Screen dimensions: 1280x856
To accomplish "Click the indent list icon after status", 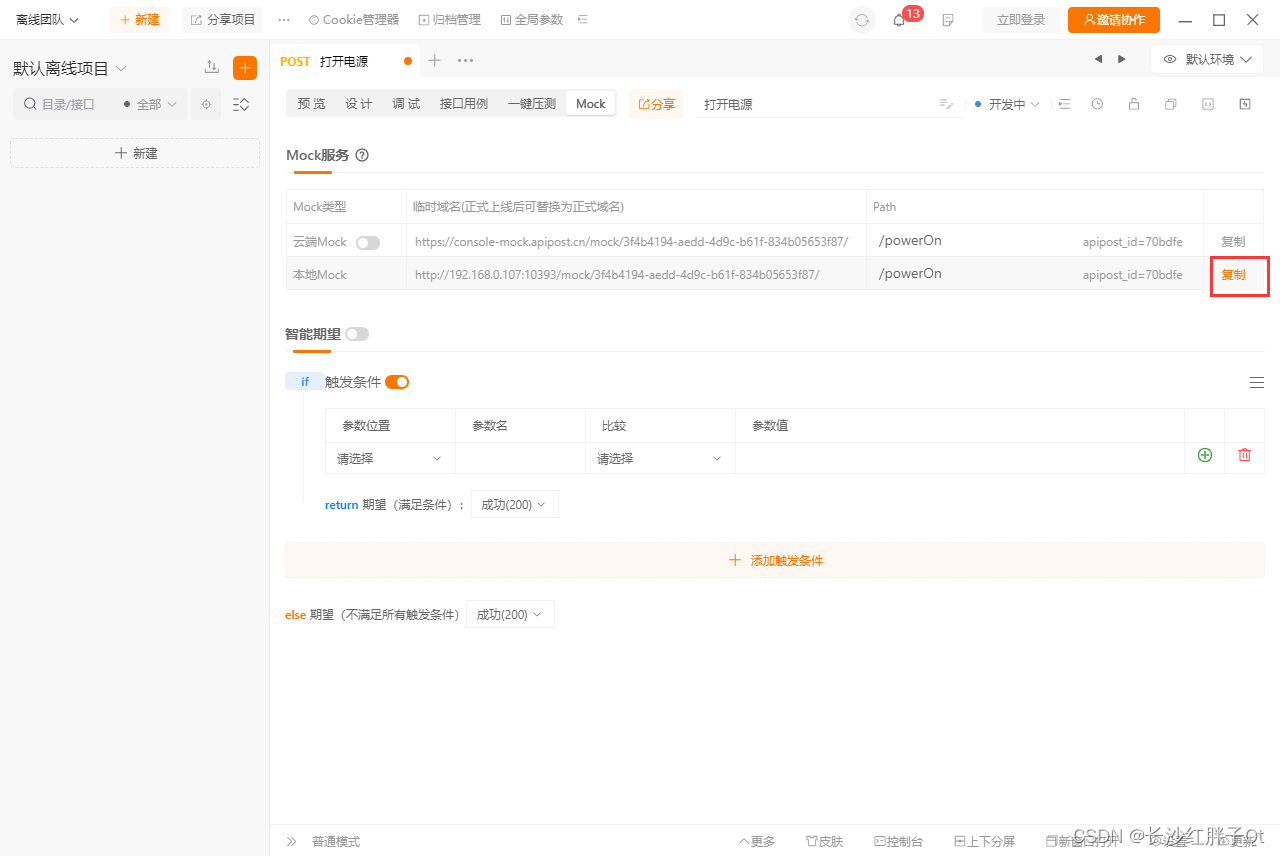I will click(1064, 104).
